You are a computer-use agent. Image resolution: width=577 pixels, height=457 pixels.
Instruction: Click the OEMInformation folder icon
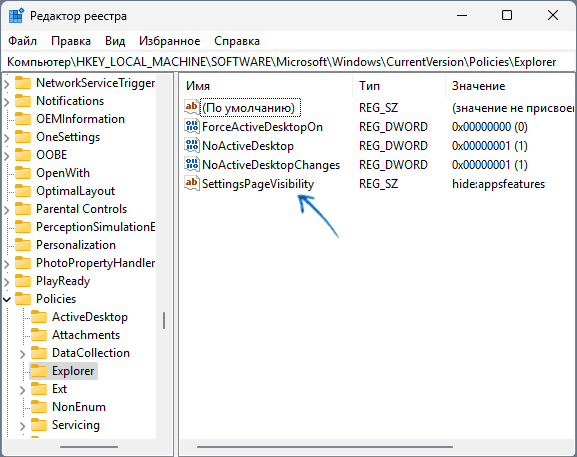23,119
